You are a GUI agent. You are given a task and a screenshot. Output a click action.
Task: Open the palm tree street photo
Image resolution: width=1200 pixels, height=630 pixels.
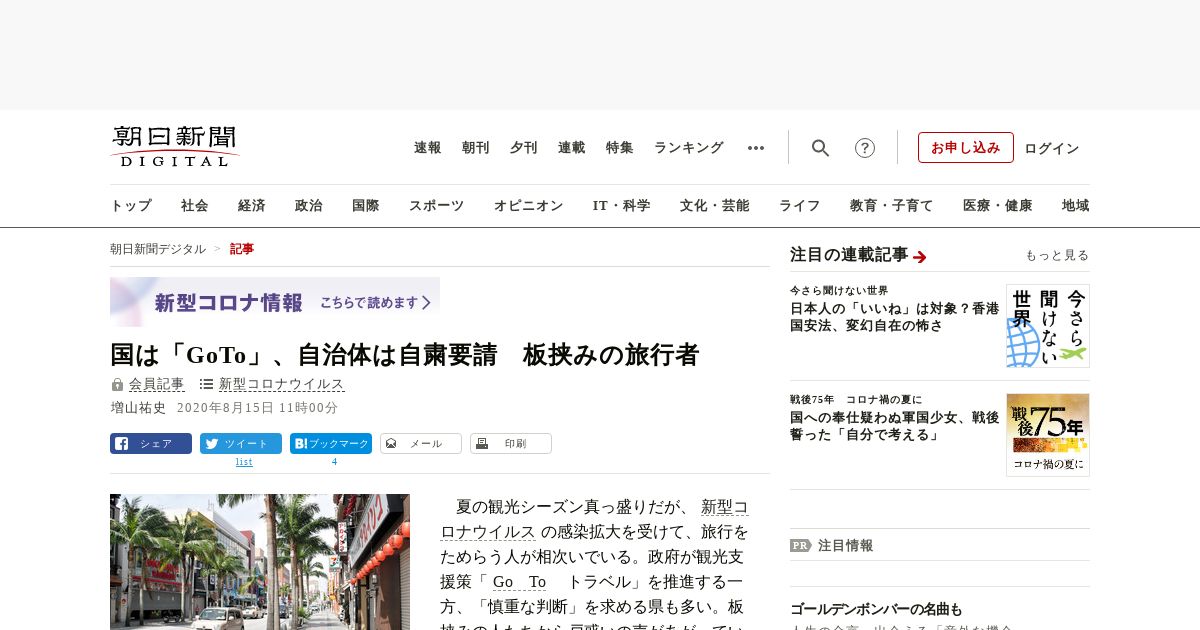pos(260,562)
